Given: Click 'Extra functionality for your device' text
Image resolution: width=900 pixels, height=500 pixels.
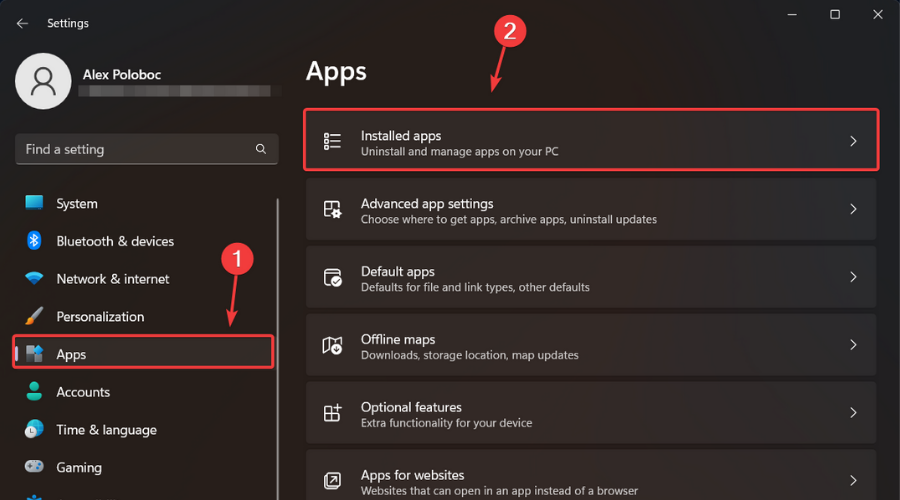Looking at the screenshot, I should (x=446, y=423).
